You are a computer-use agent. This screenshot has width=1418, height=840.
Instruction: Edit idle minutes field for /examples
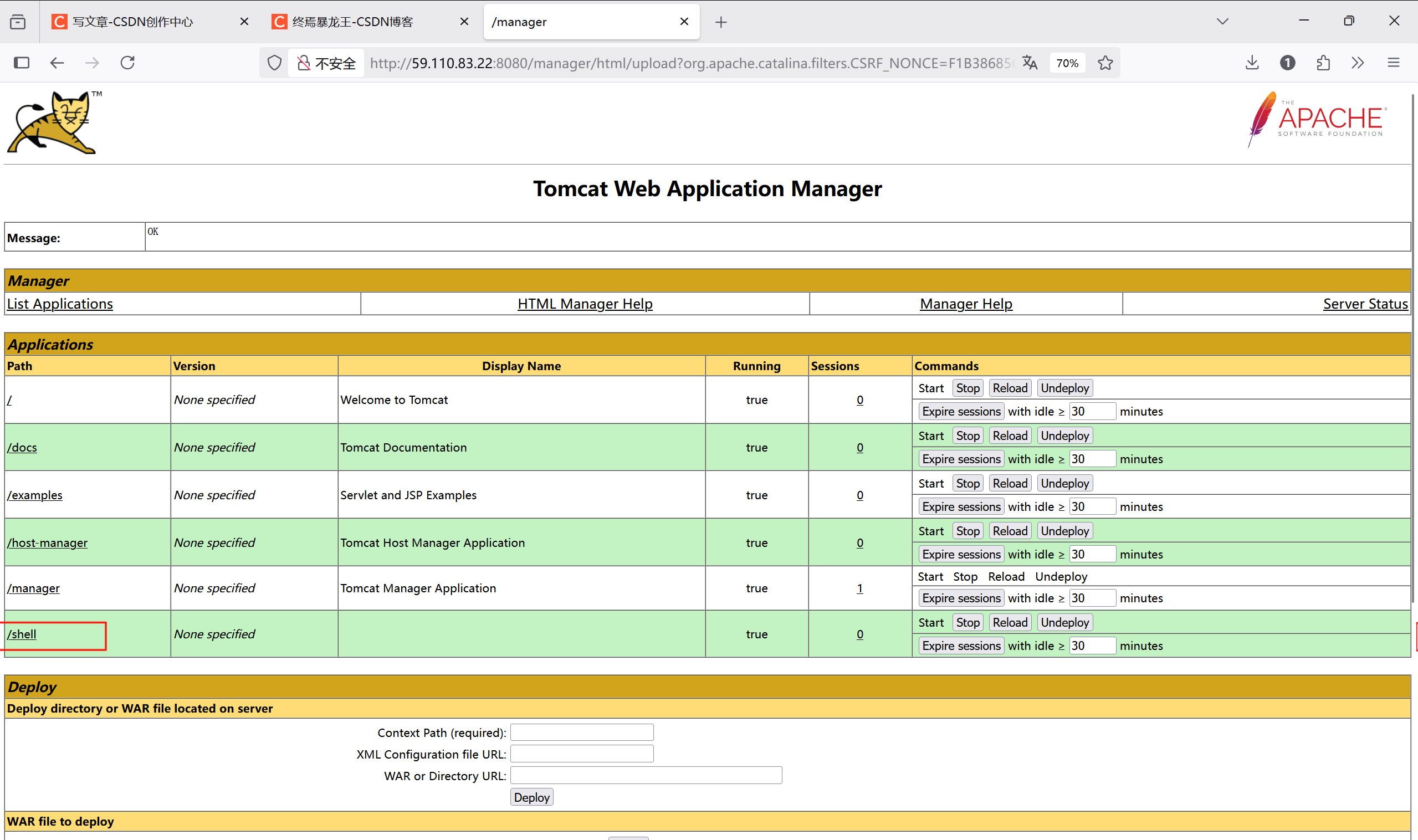pos(1093,506)
